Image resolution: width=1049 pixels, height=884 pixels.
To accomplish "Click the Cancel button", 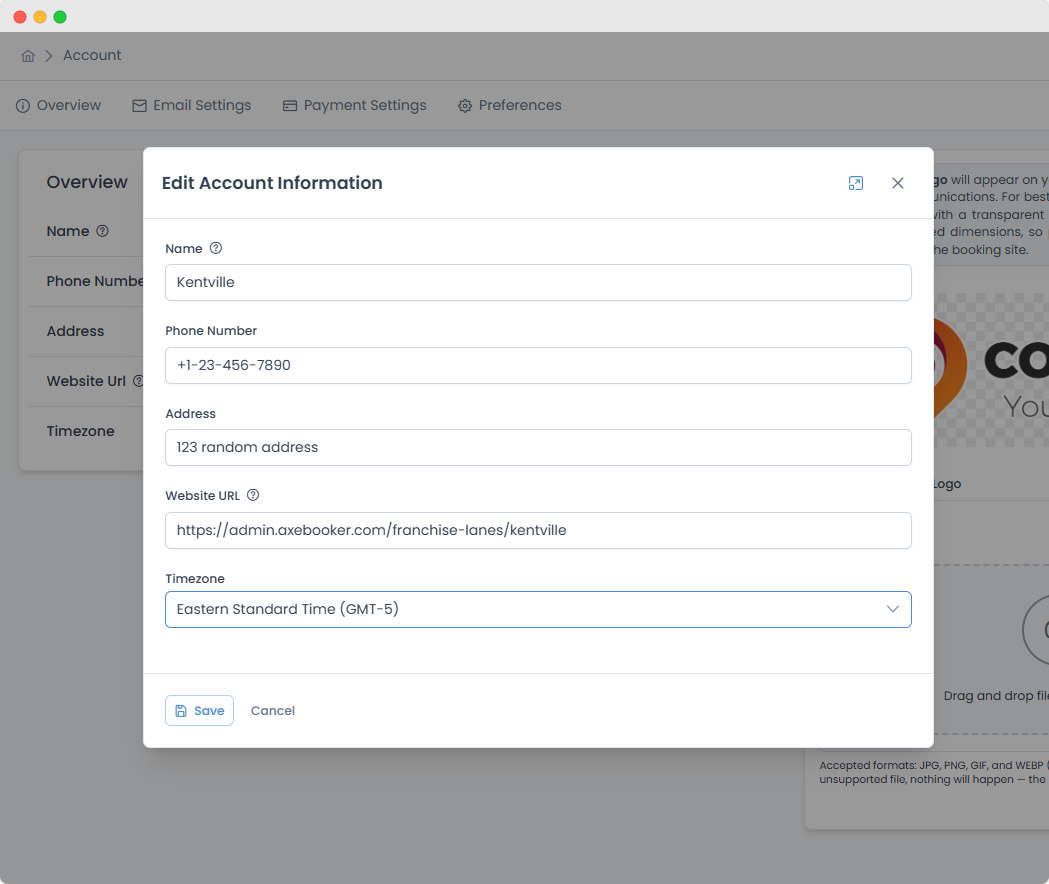I will (272, 711).
